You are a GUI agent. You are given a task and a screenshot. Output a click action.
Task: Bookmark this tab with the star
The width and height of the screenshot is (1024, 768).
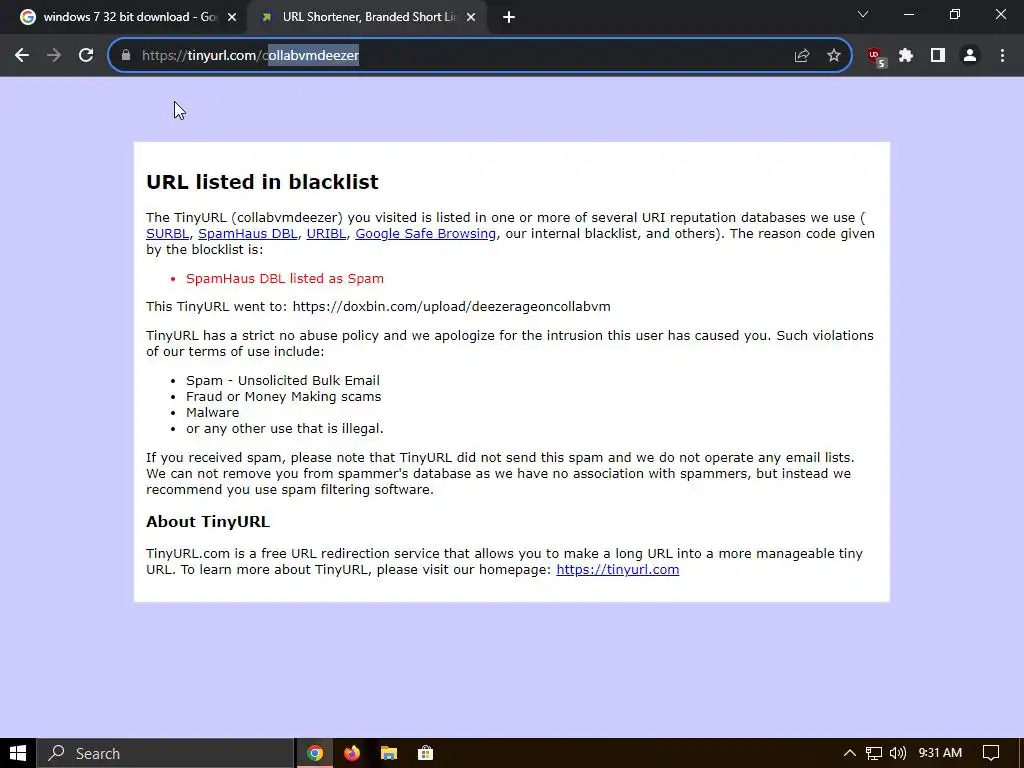(834, 56)
